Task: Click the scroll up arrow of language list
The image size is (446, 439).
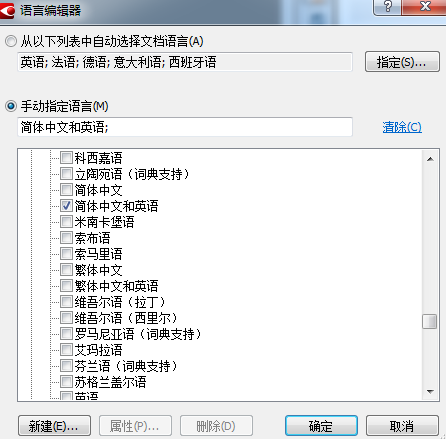Action: coord(430,159)
